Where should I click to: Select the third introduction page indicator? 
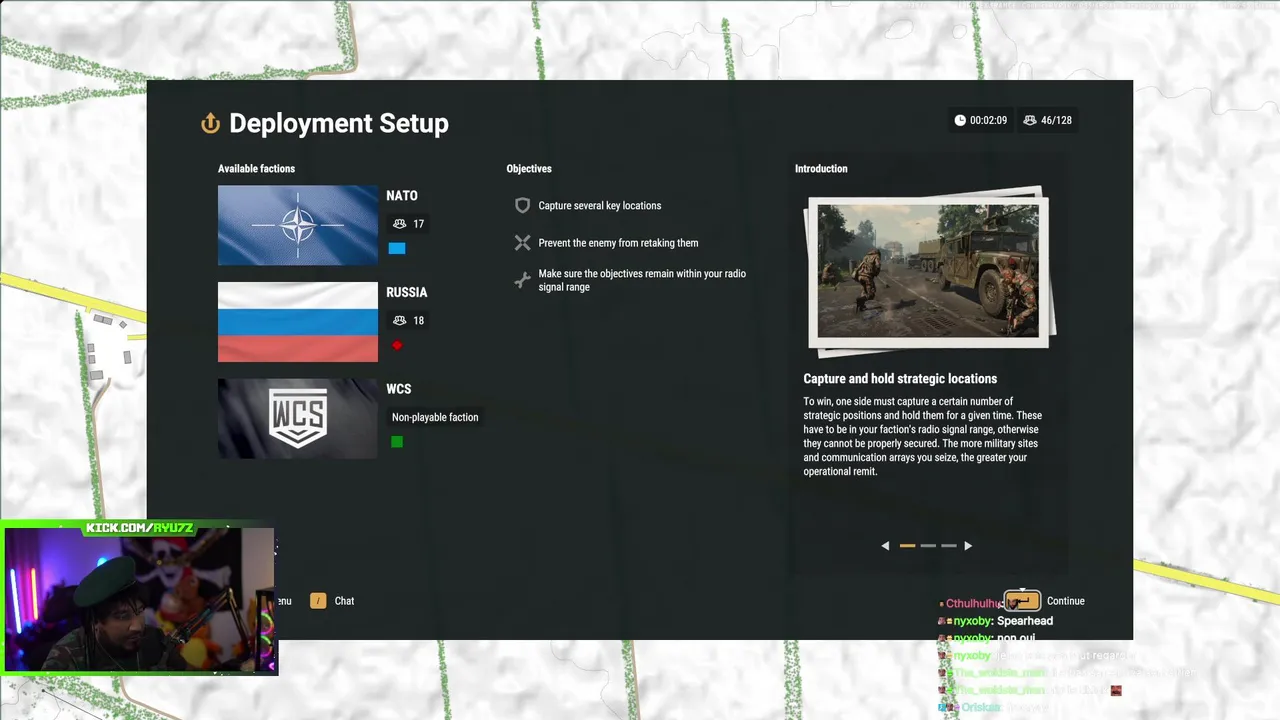coord(949,546)
